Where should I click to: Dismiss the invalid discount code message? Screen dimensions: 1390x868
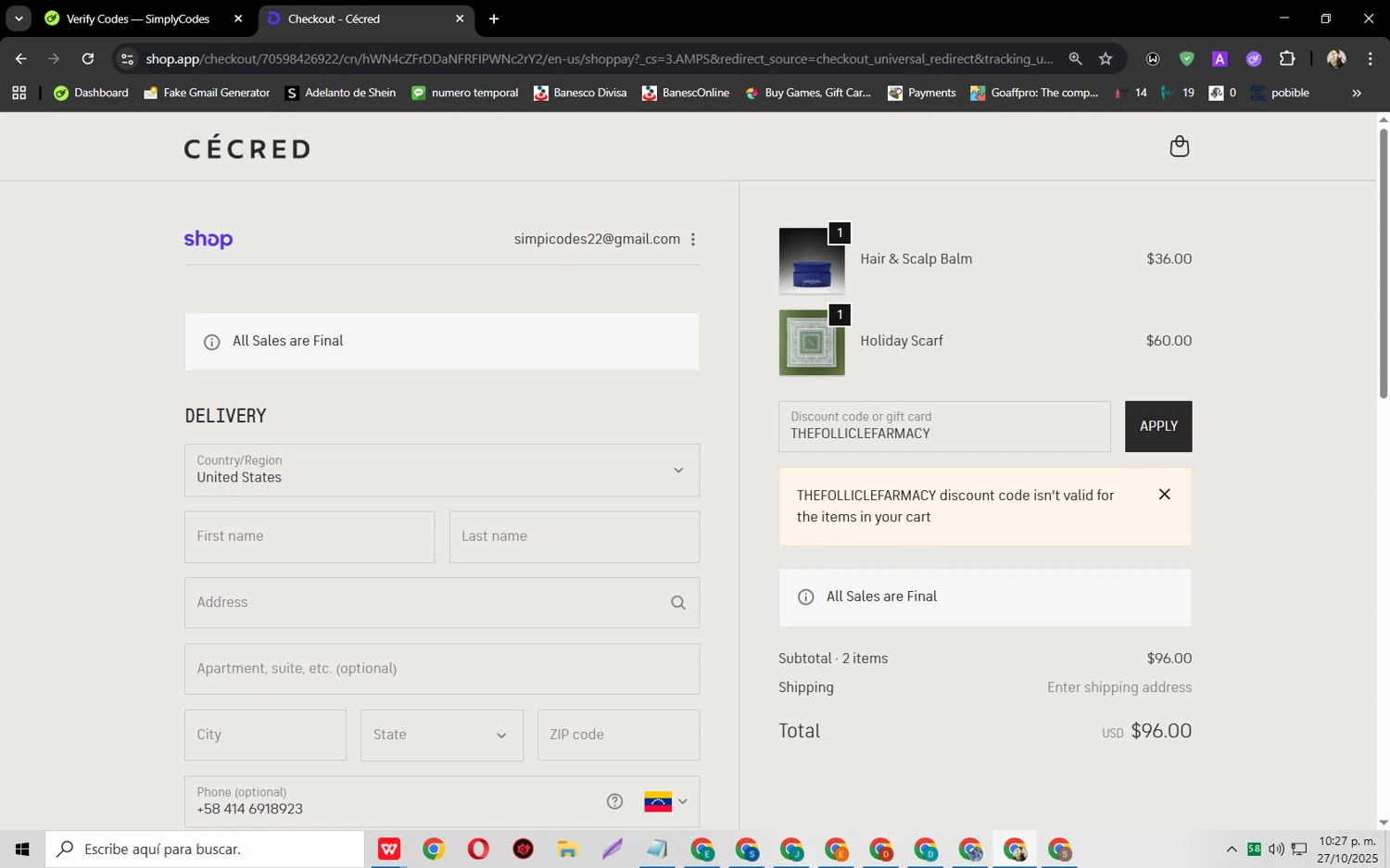(1165, 495)
